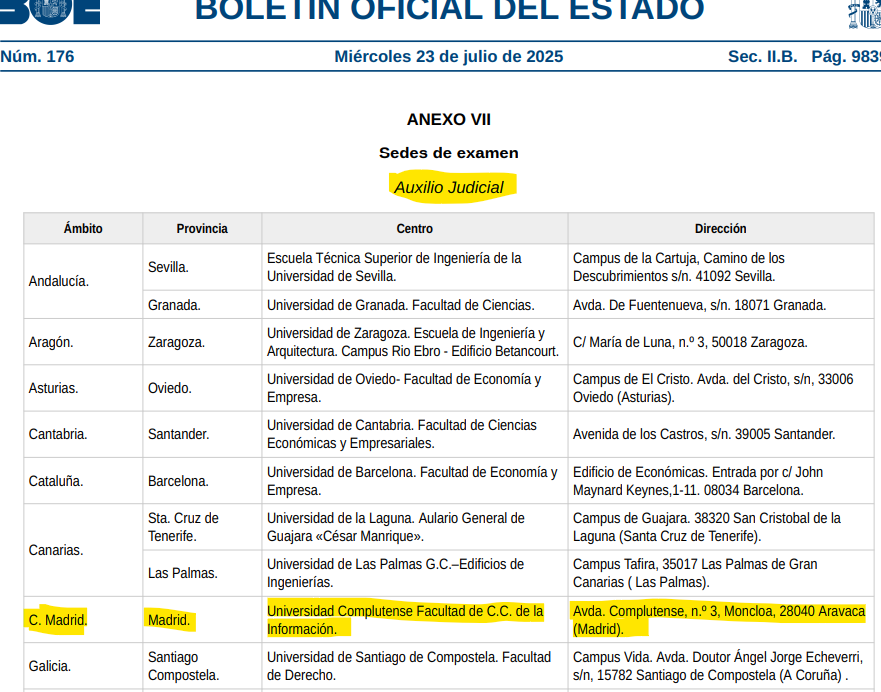881x692 pixels.
Task: Click the "Universidad de Zaragoza" centre cell
Action: pyautogui.click(x=415, y=342)
